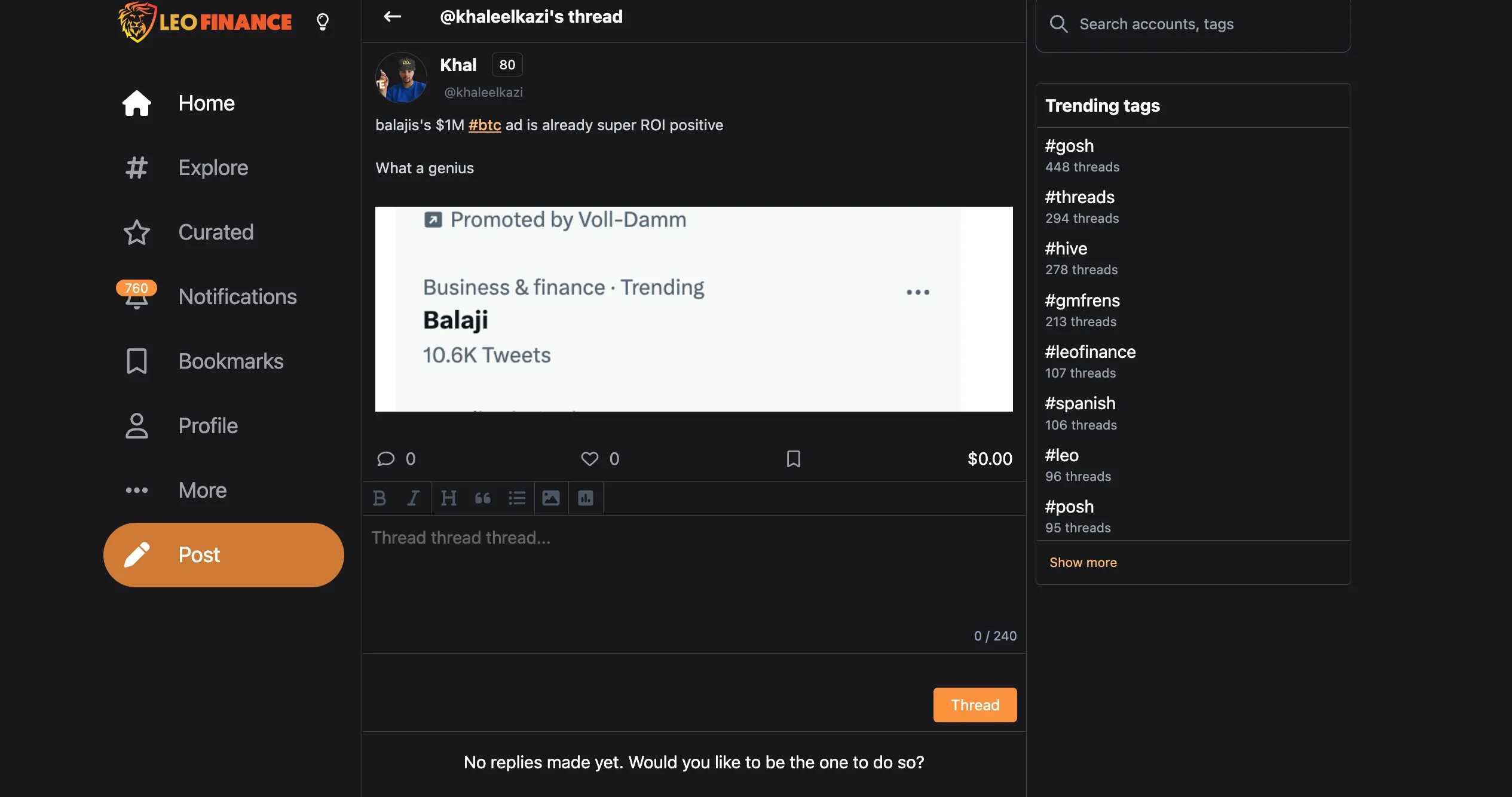Image resolution: width=1512 pixels, height=797 pixels.
Task: Go back using the left arrow
Action: coord(392,17)
